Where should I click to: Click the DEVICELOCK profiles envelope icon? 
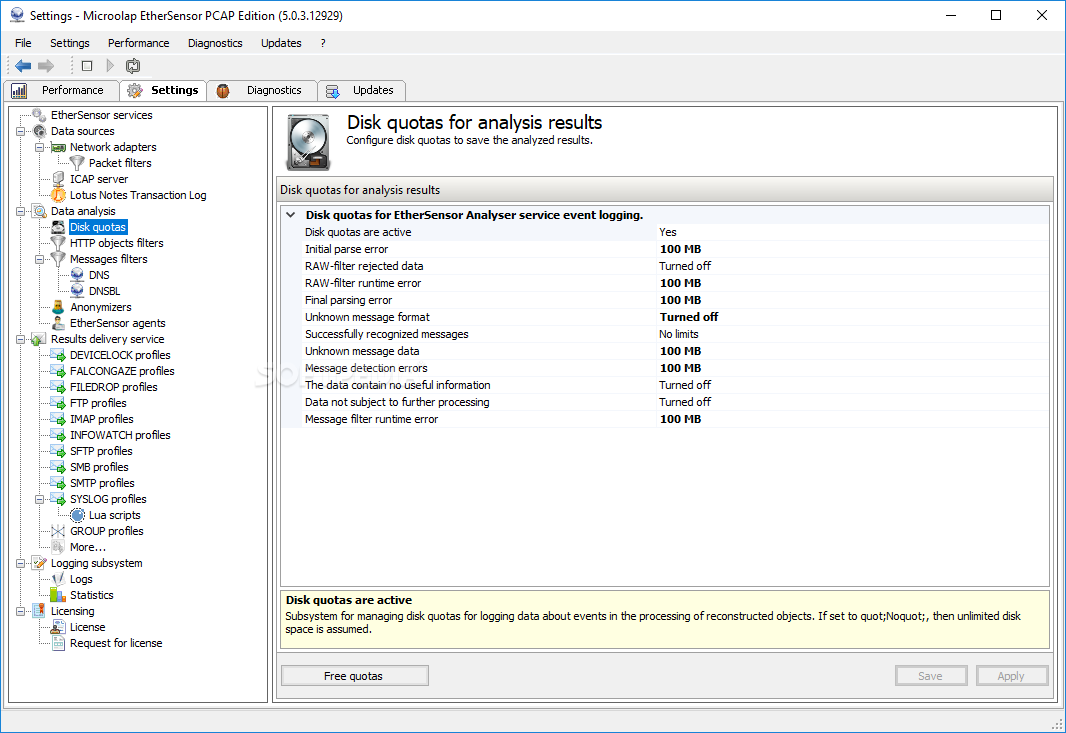tap(58, 355)
